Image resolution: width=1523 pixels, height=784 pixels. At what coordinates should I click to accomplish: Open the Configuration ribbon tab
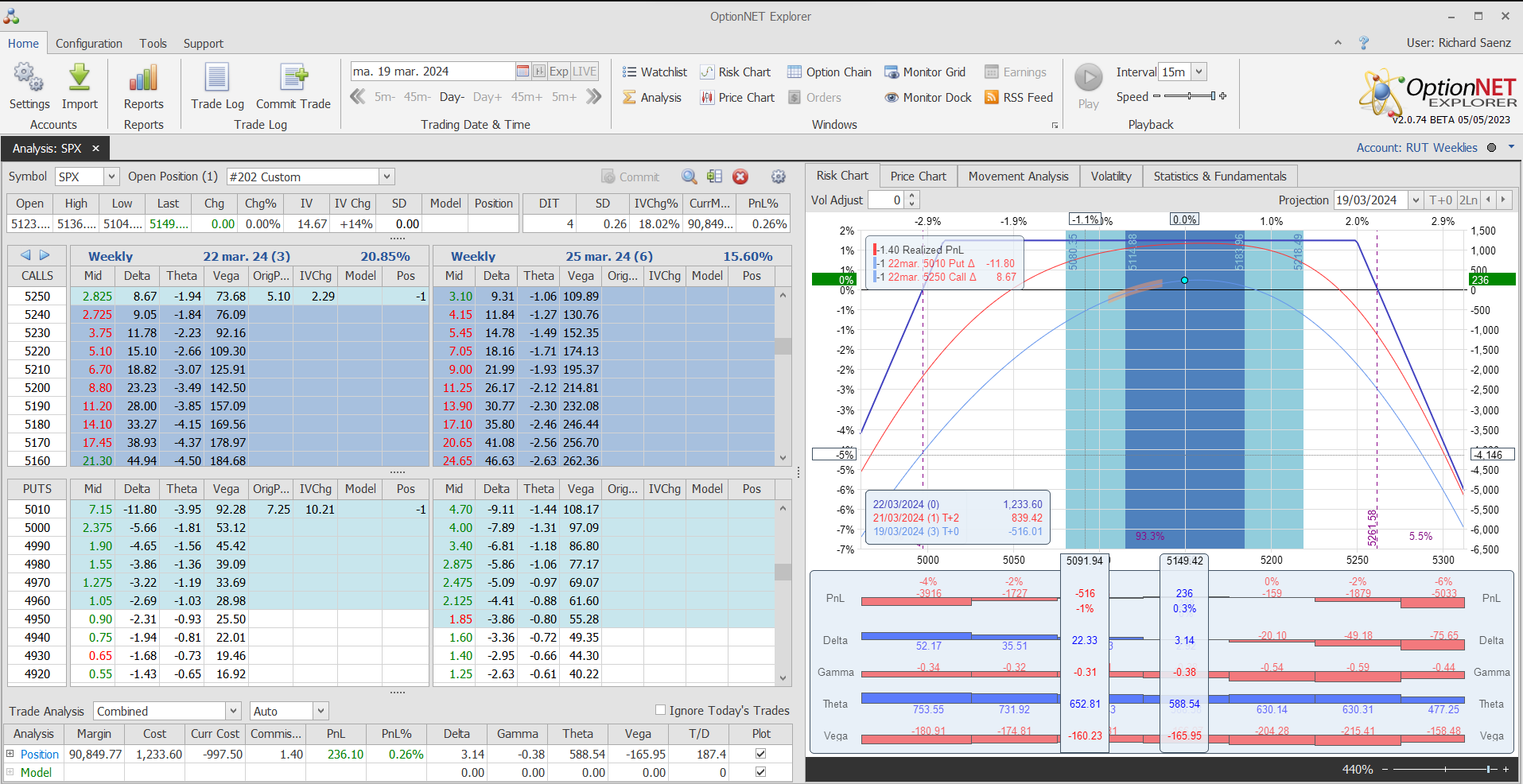coord(89,44)
